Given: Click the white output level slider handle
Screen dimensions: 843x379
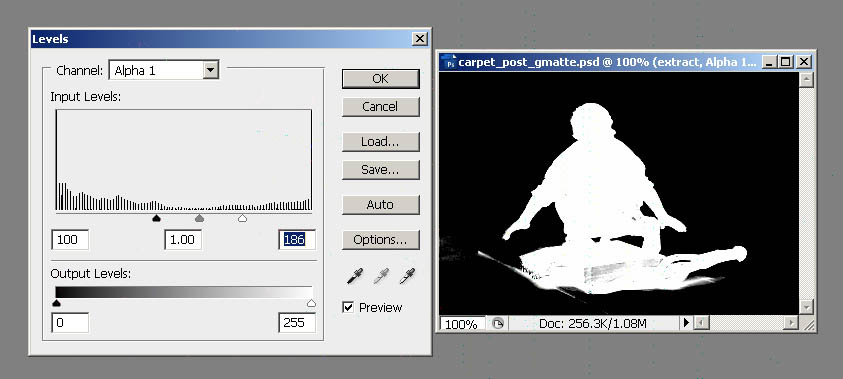Looking at the screenshot, I should (311, 304).
